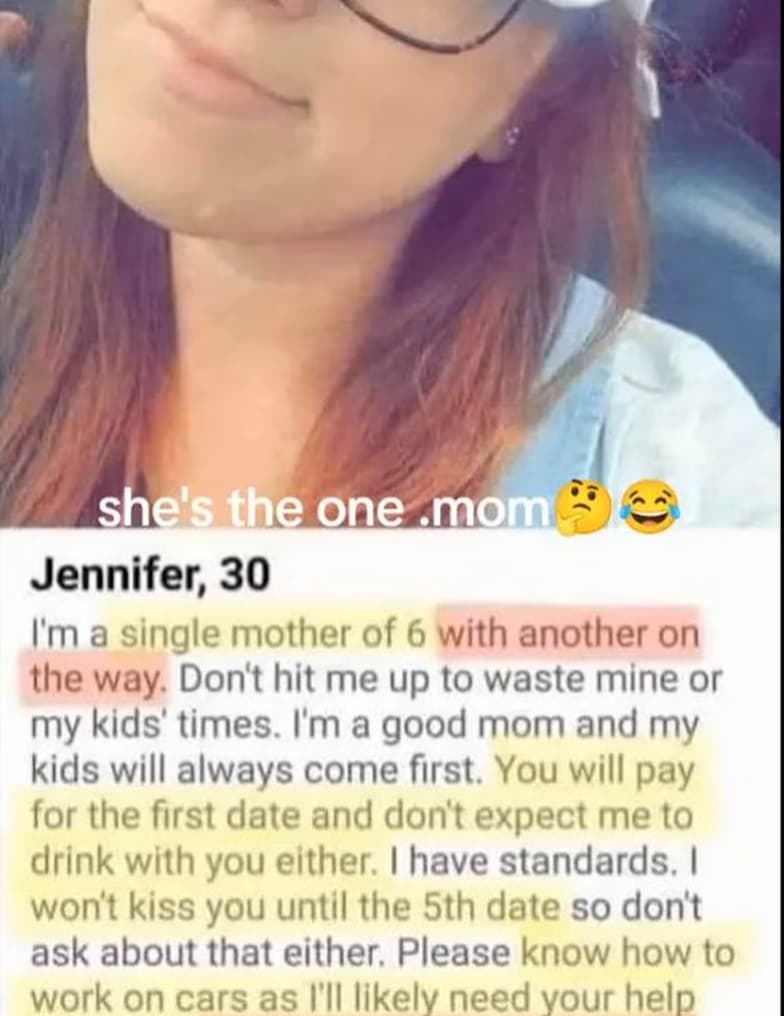Select "kids will always come first." sentence

click(x=258, y=771)
